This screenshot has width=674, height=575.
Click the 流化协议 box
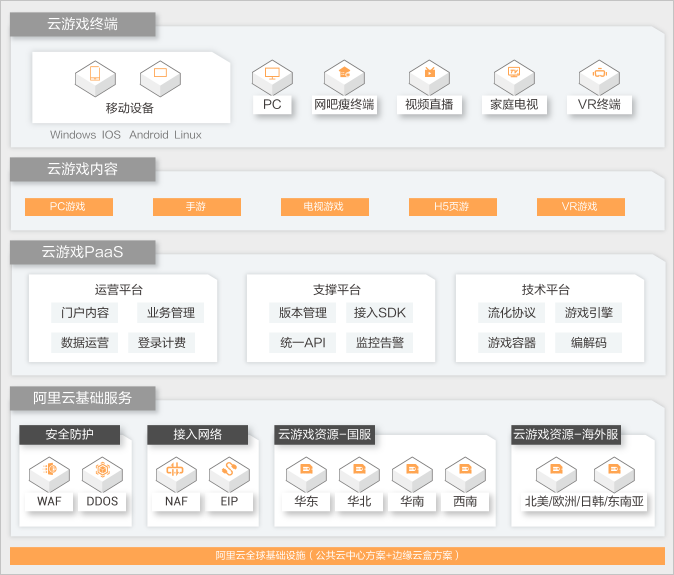tap(512, 313)
